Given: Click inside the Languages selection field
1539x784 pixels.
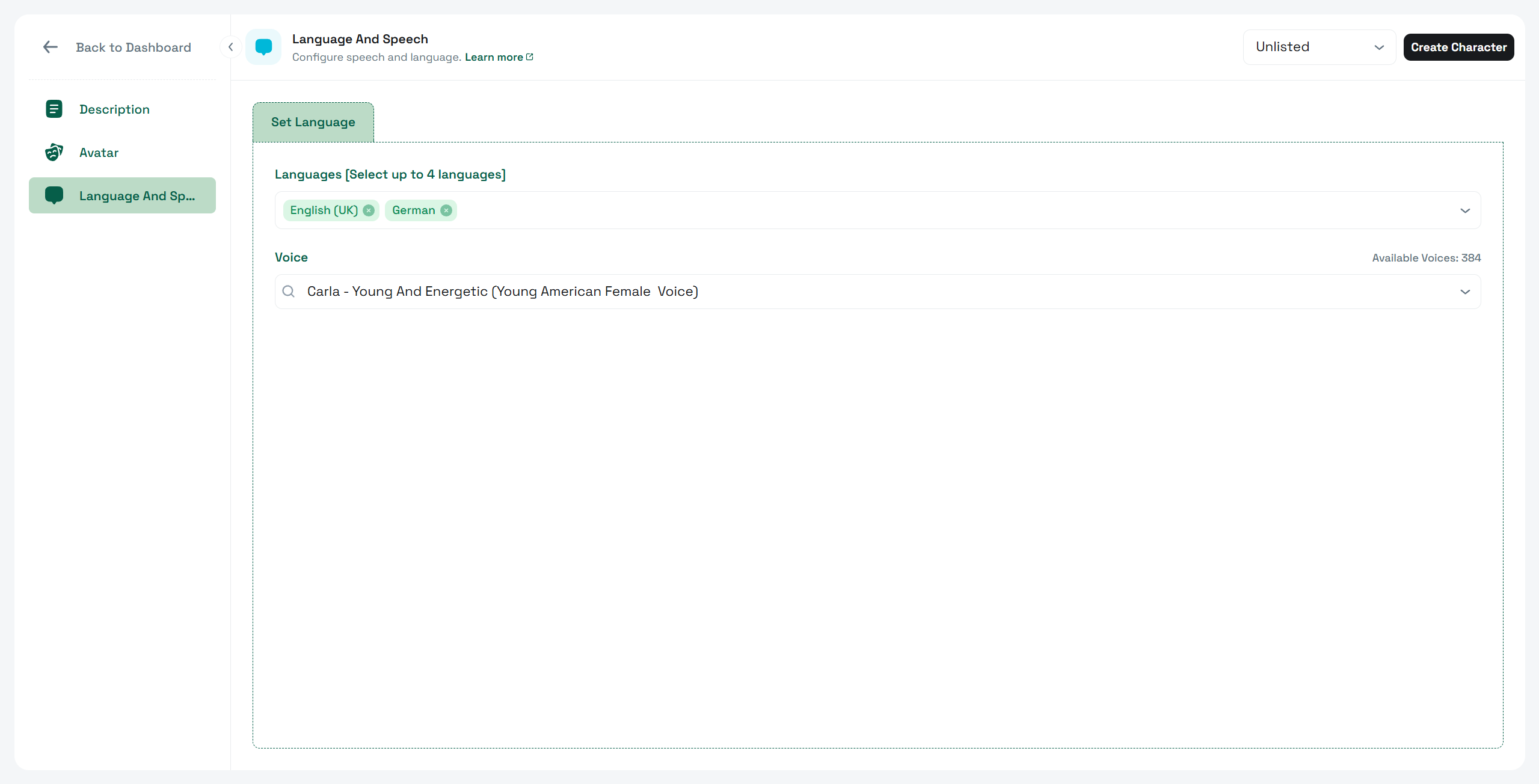Looking at the screenshot, I should click(x=877, y=210).
